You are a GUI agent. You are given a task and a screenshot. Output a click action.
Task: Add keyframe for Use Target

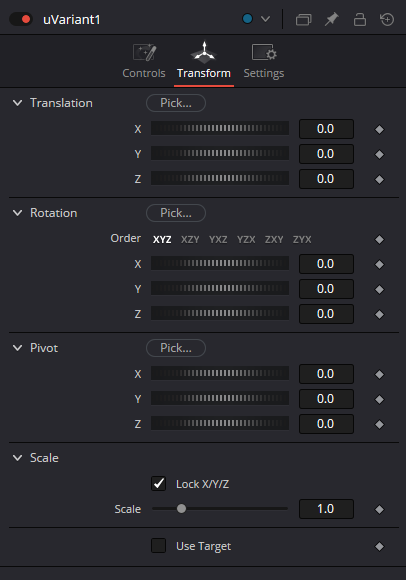point(379,546)
